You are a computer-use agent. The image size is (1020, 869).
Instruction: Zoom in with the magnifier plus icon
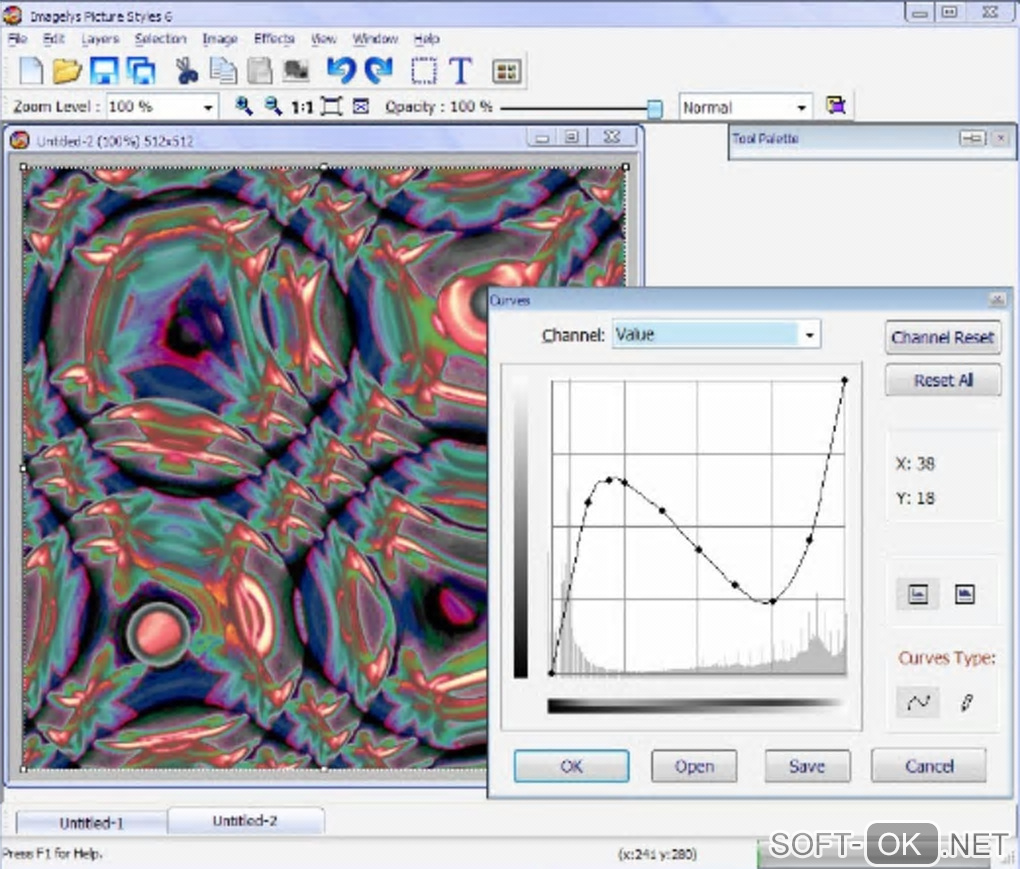tap(243, 106)
